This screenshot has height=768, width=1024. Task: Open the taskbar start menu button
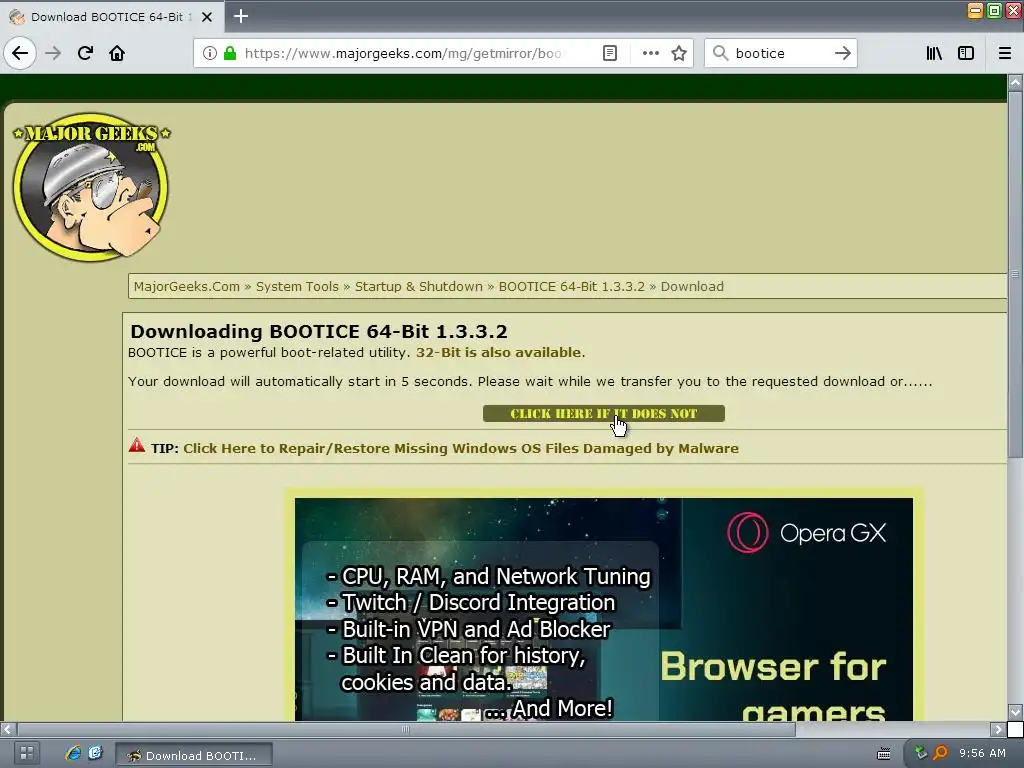[26, 754]
